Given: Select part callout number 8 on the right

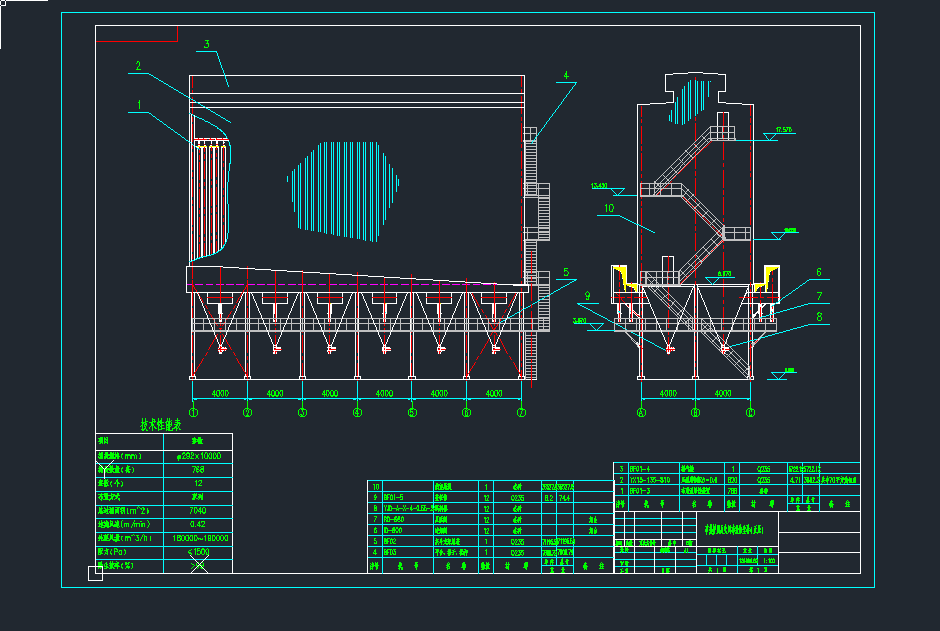Looking at the screenshot, I should coord(818,318).
